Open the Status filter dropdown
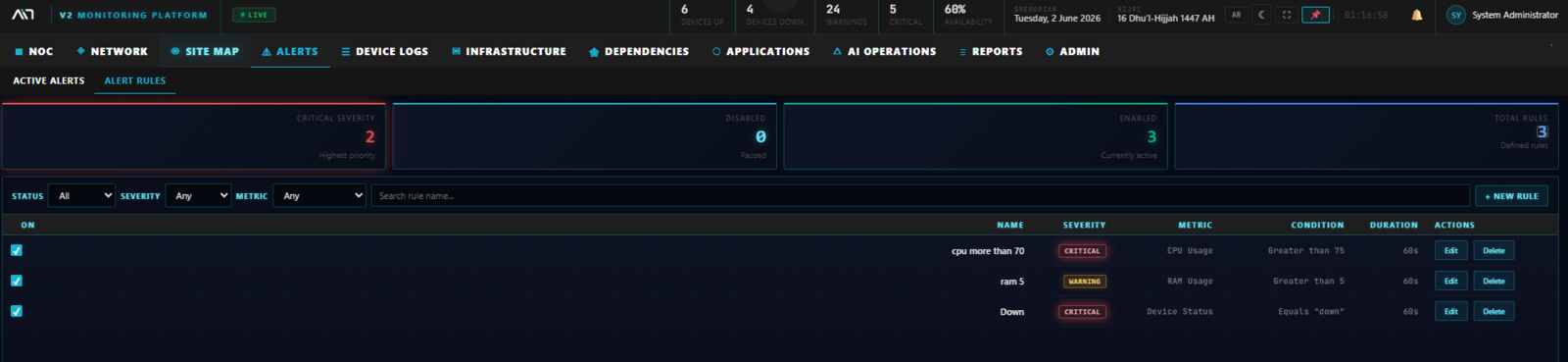The image size is (1568, 362). point(81,196)
